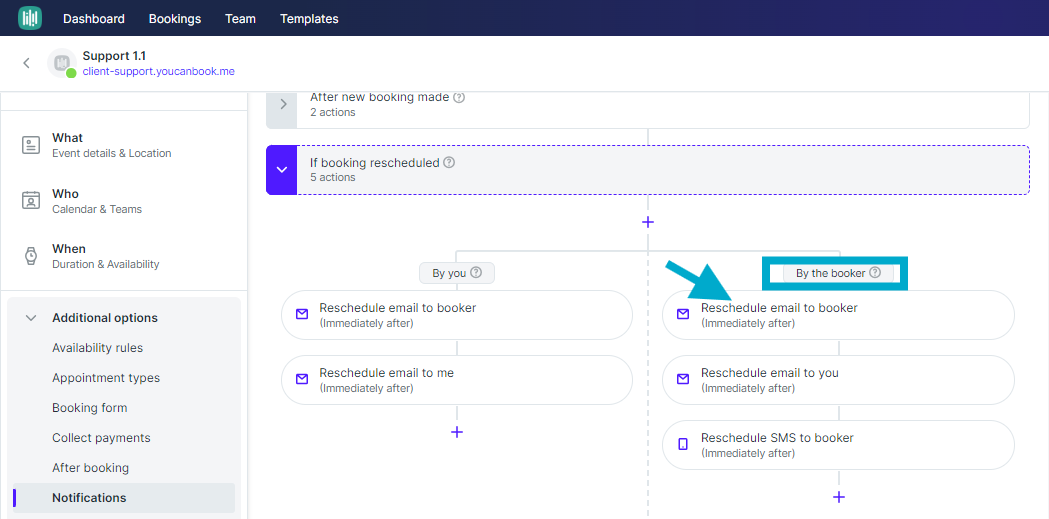Click phone icon of Reschedule SMS to booker
The image size is (1049, 519).
[x=683, y=444]
